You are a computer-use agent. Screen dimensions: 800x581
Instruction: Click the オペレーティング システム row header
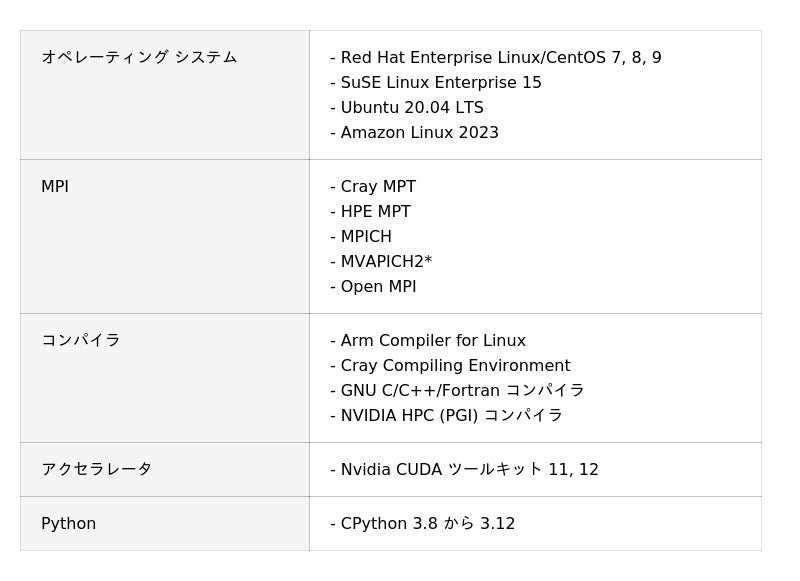(x=139, y=57)
